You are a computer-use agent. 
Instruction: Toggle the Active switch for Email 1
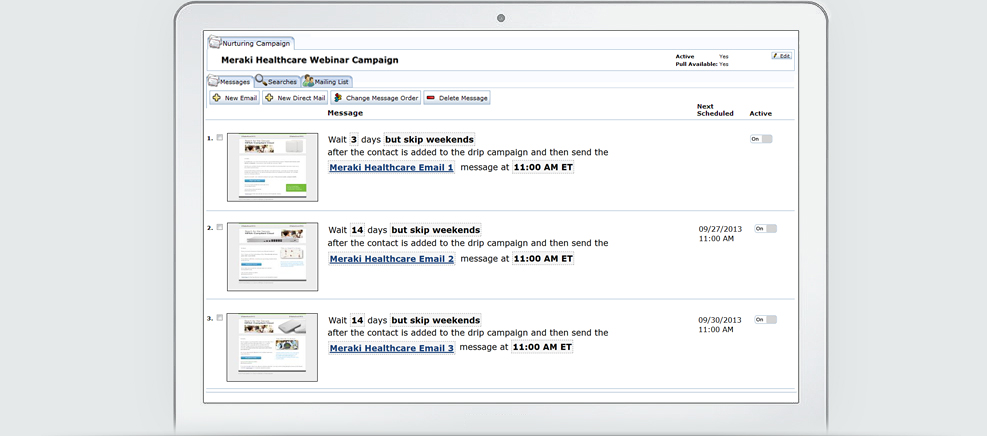coord(761,138)
